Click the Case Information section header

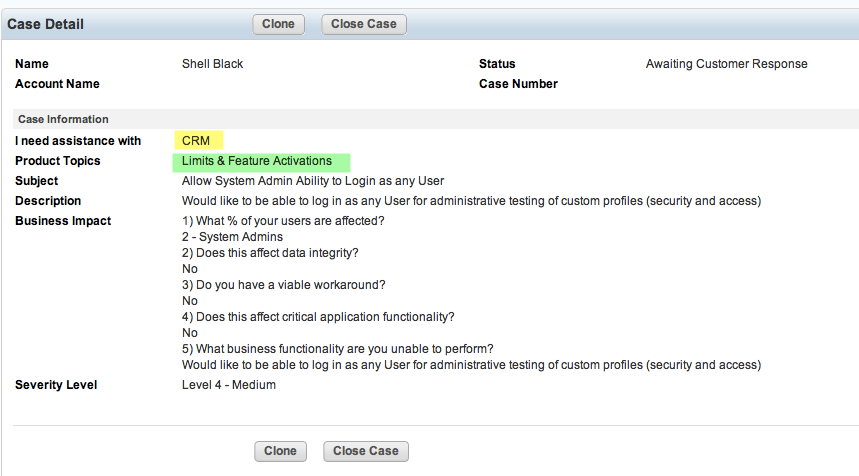pyautogui.click(x=63, y=119)
